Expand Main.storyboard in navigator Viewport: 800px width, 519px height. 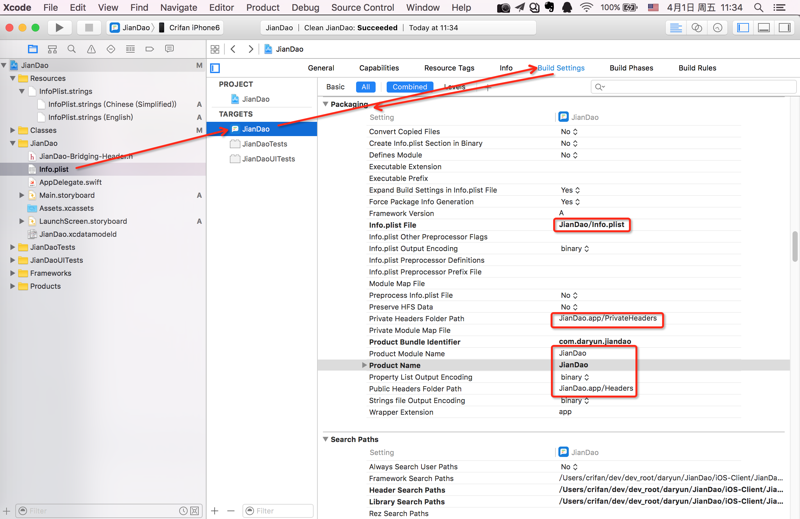pyautogui.click(x=21, y=195)
